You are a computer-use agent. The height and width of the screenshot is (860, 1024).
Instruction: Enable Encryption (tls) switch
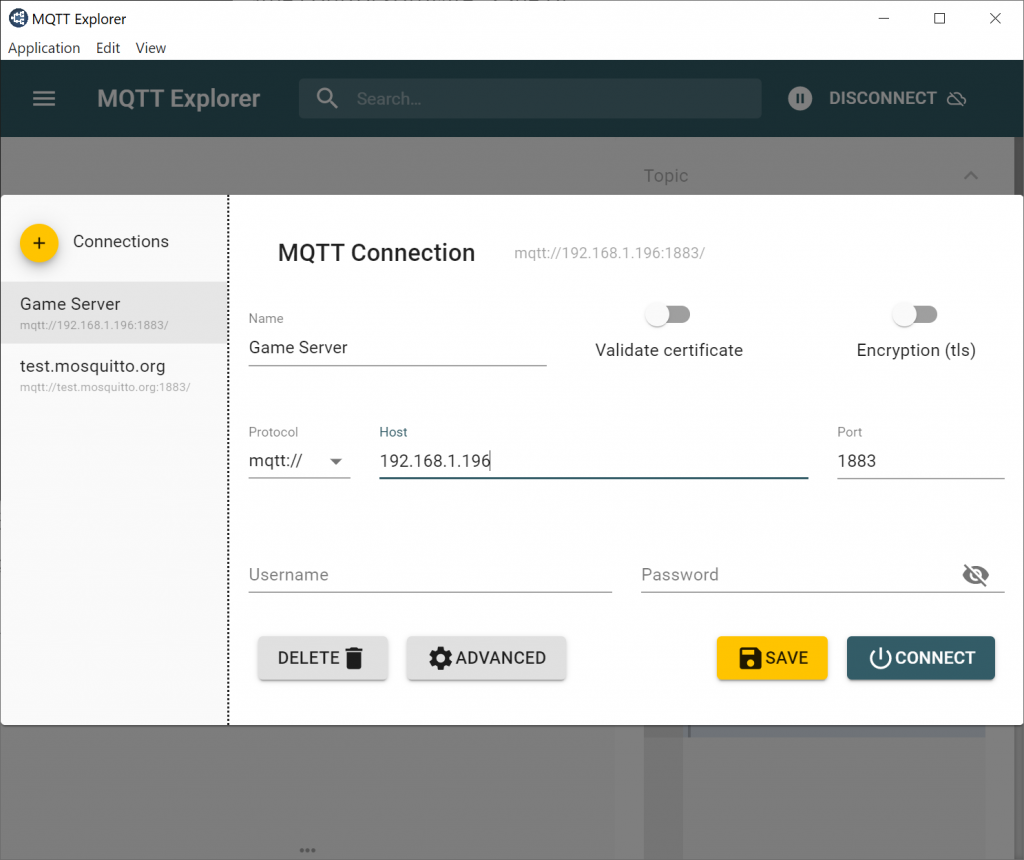(915, 315)
